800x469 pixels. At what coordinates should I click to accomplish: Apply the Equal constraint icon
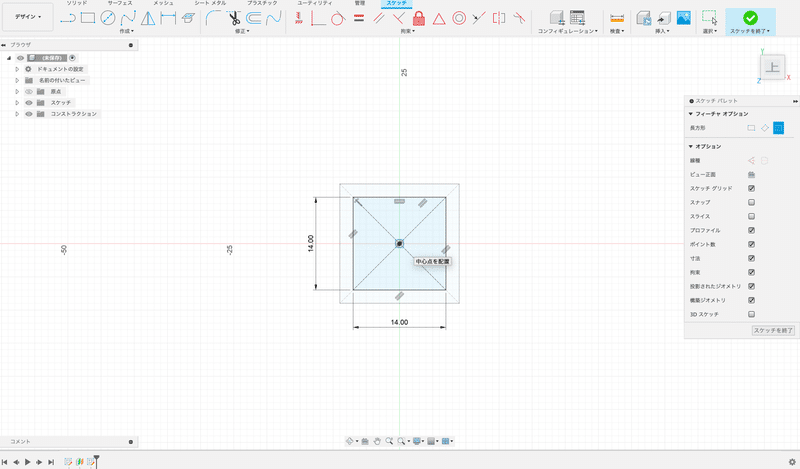[x=359, y=18]
